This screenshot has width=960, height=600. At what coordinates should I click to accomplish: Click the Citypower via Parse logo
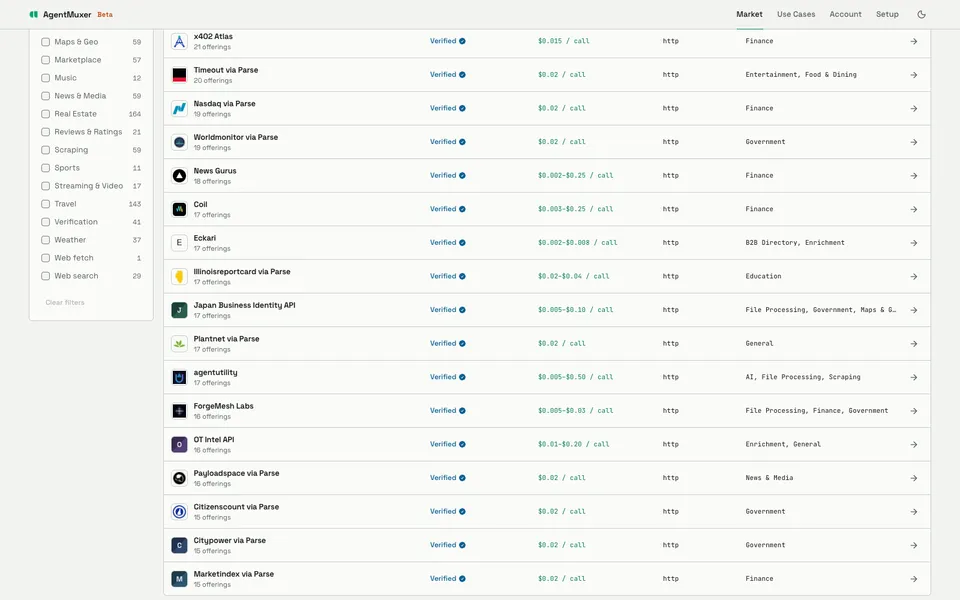point(179,545)
